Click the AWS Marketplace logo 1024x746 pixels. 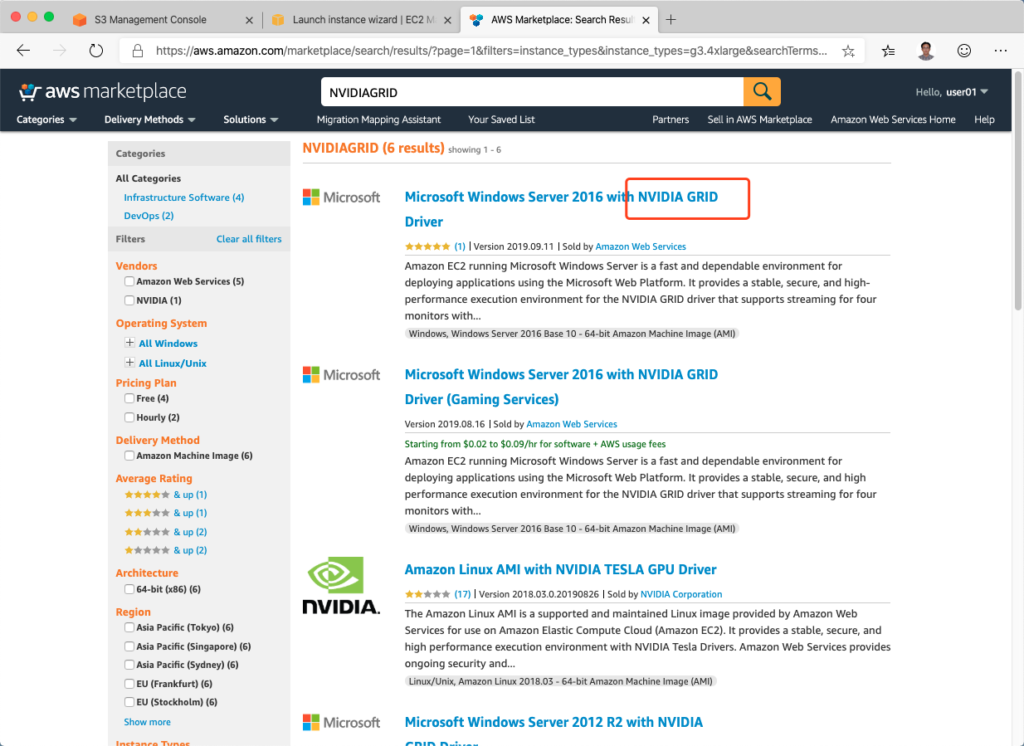point(103,92)
